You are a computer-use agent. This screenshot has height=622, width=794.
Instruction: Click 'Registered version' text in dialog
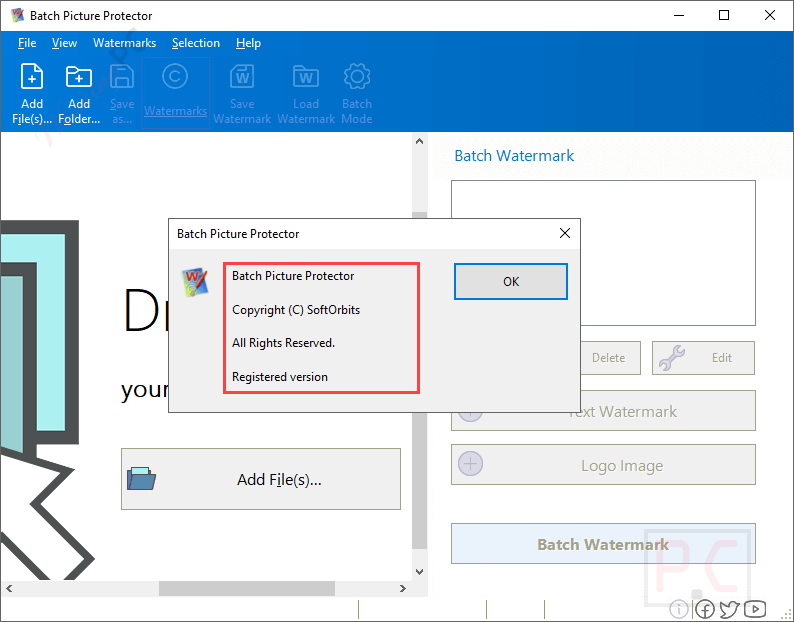[x=280, y=377]
